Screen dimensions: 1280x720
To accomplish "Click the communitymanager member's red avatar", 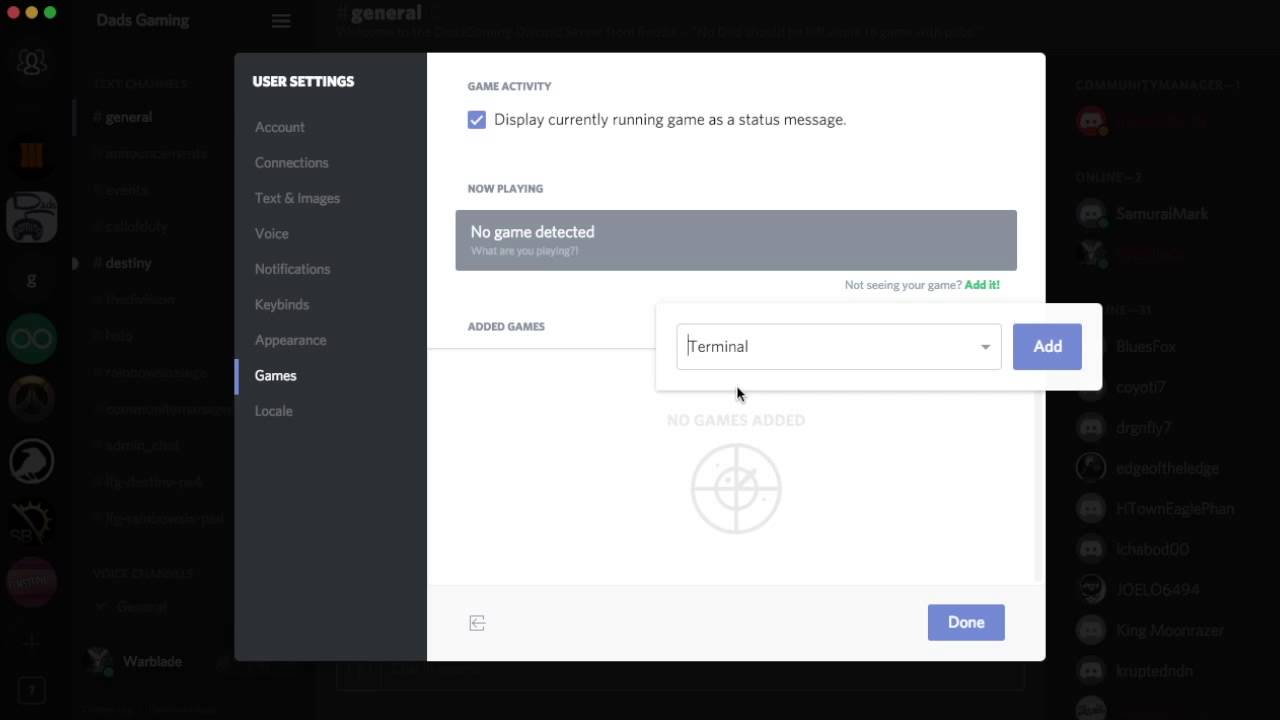I will click(x=1091, y=121).
